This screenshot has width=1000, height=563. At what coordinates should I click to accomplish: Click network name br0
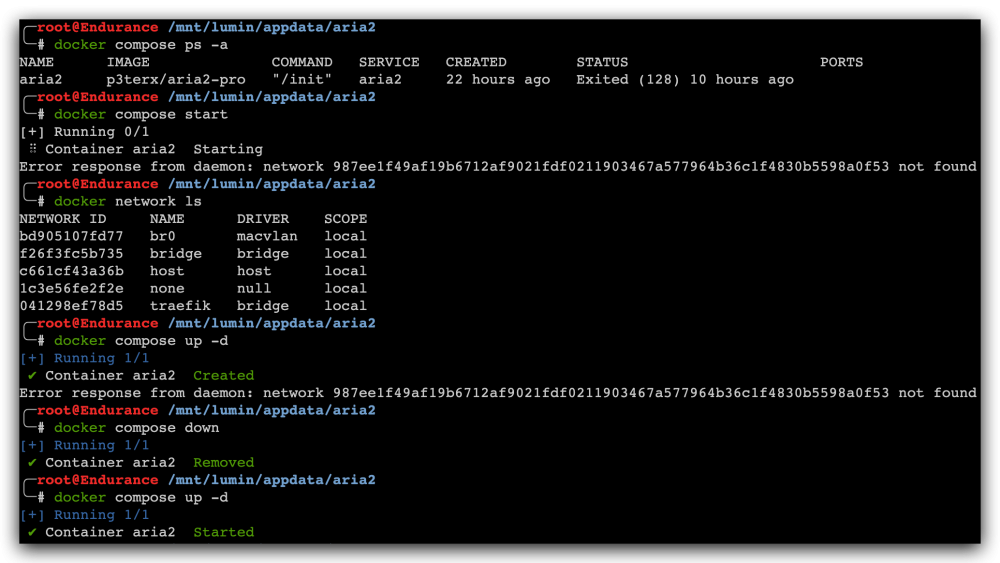tap(163, 236)
